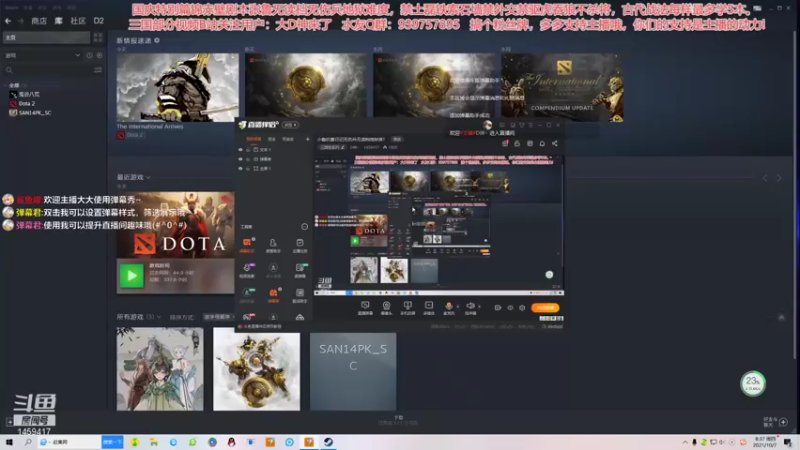Click the friends and chat plus icon
The height and width of the screenshot is (450, 800).
(x=783, y=421)
